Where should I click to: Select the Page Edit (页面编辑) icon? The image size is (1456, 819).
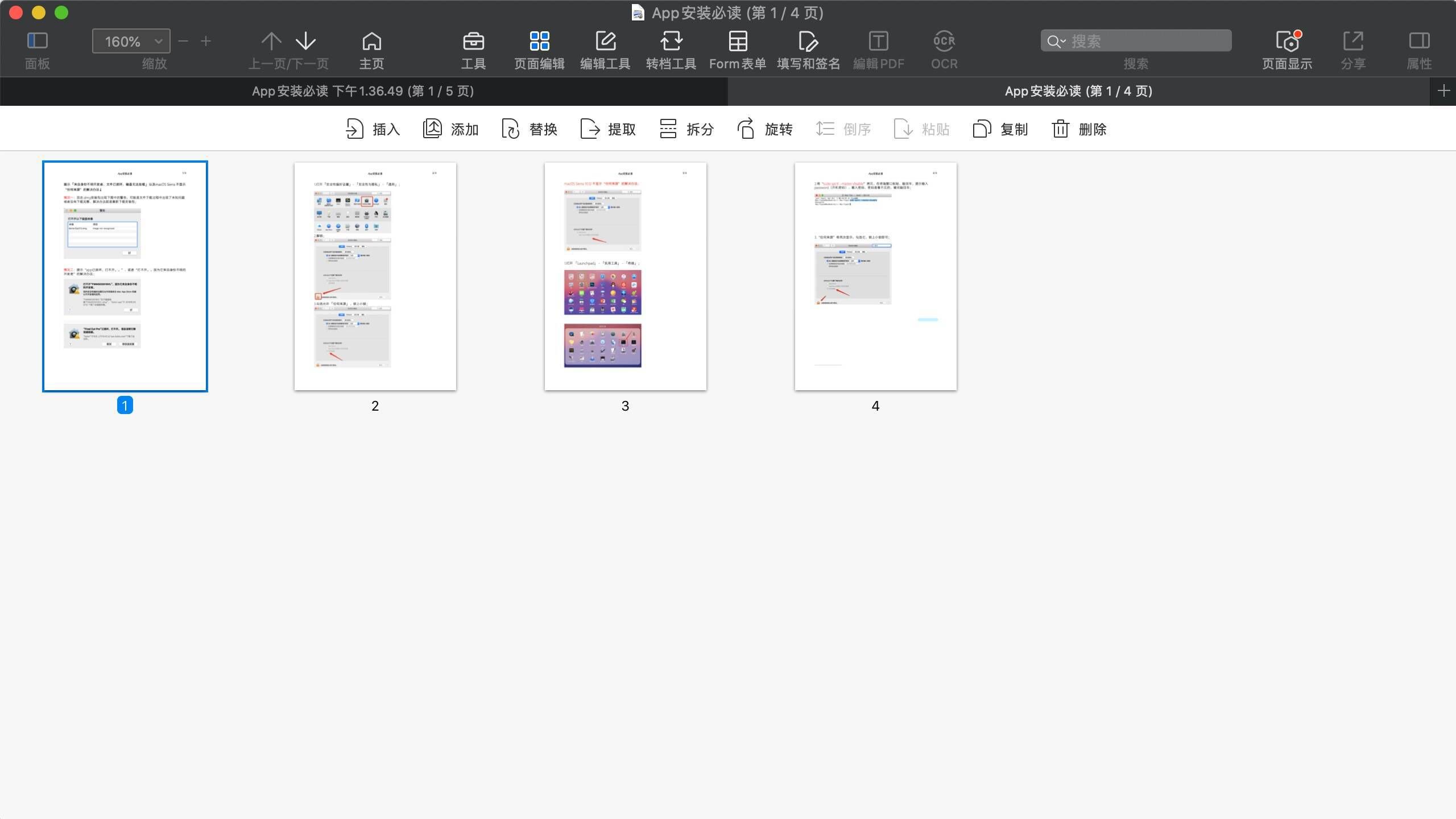coord(539,41)
